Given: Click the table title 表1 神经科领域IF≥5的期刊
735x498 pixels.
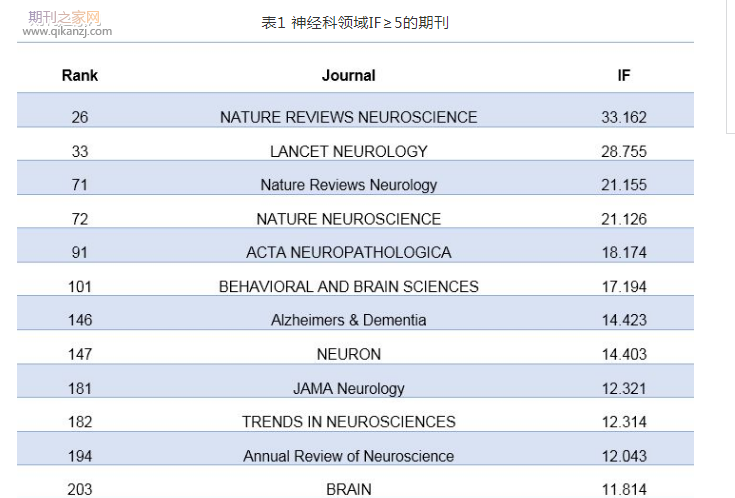Looking at the screenshot, I should [x=355, y=22].
